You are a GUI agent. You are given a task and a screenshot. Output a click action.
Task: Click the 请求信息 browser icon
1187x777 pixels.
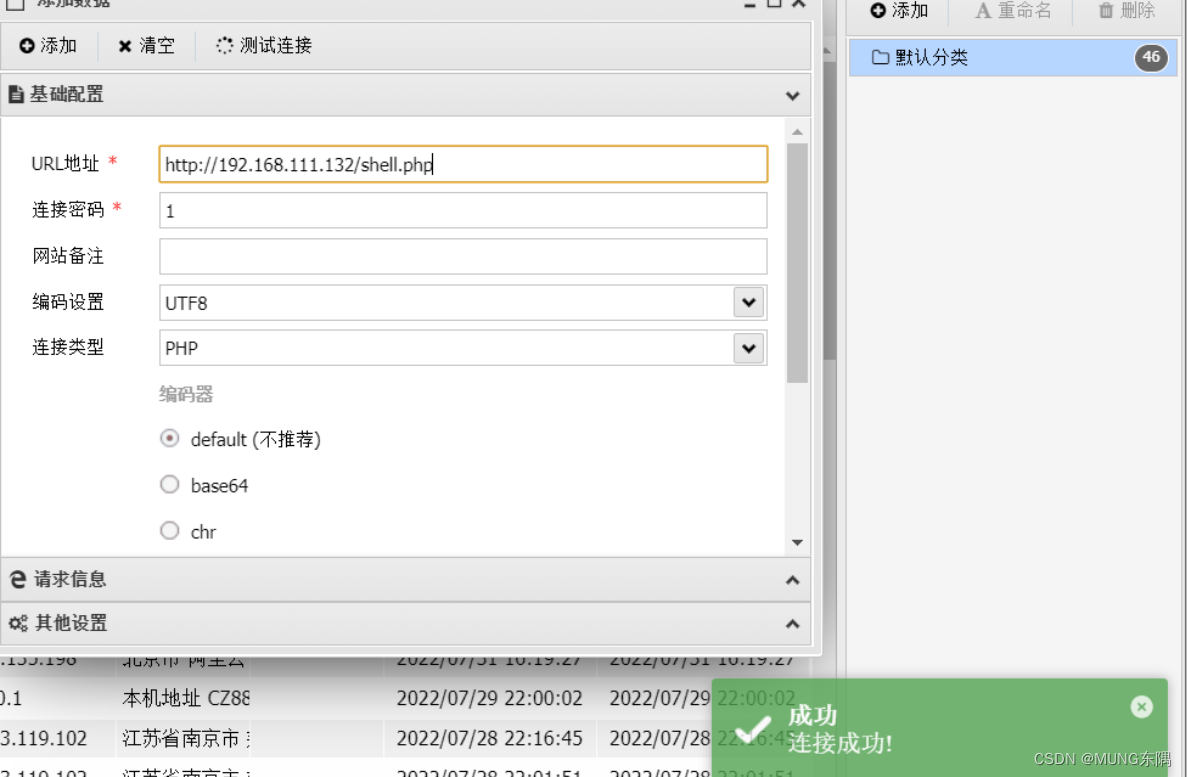pos(17,579)
